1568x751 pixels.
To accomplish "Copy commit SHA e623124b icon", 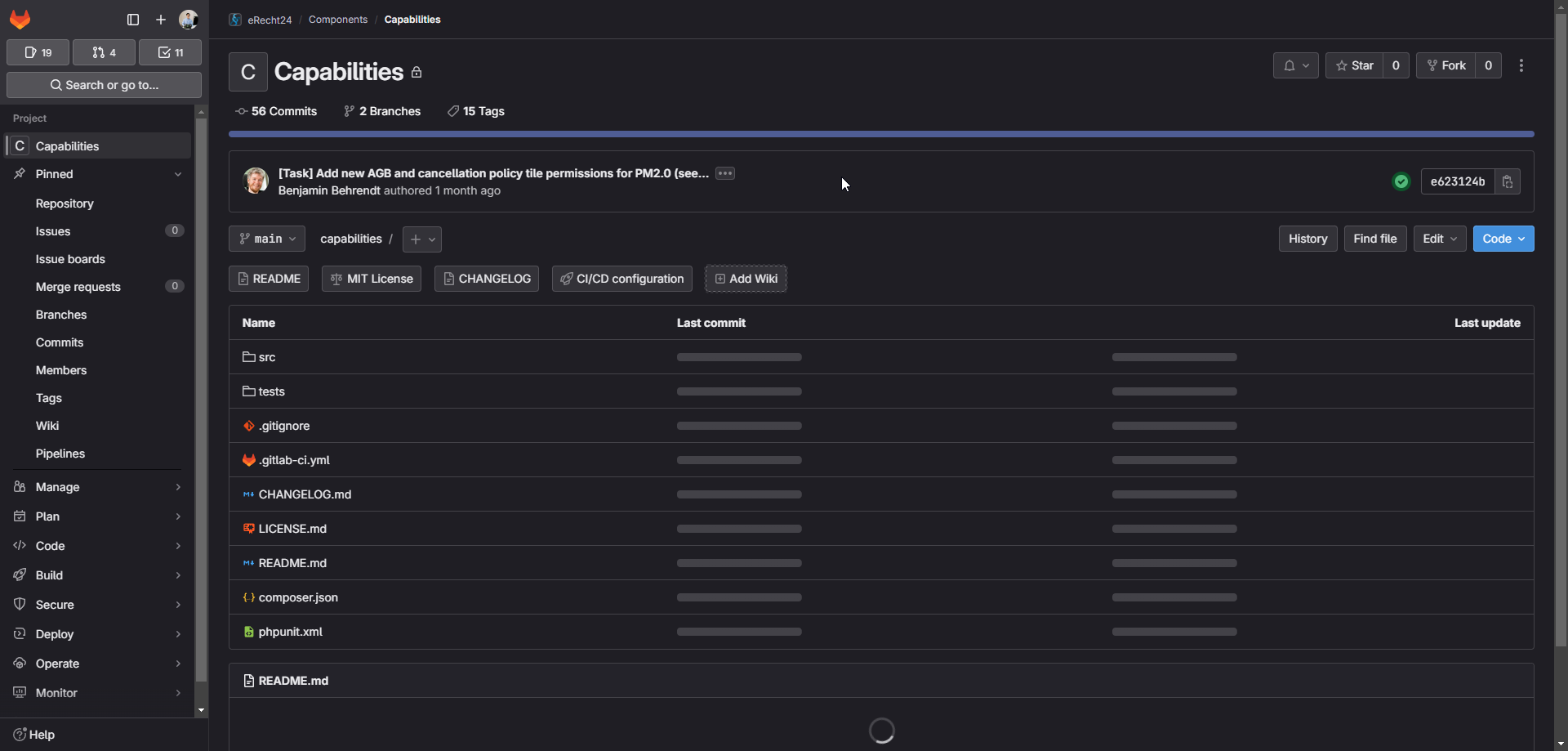I will [1508, 181].
